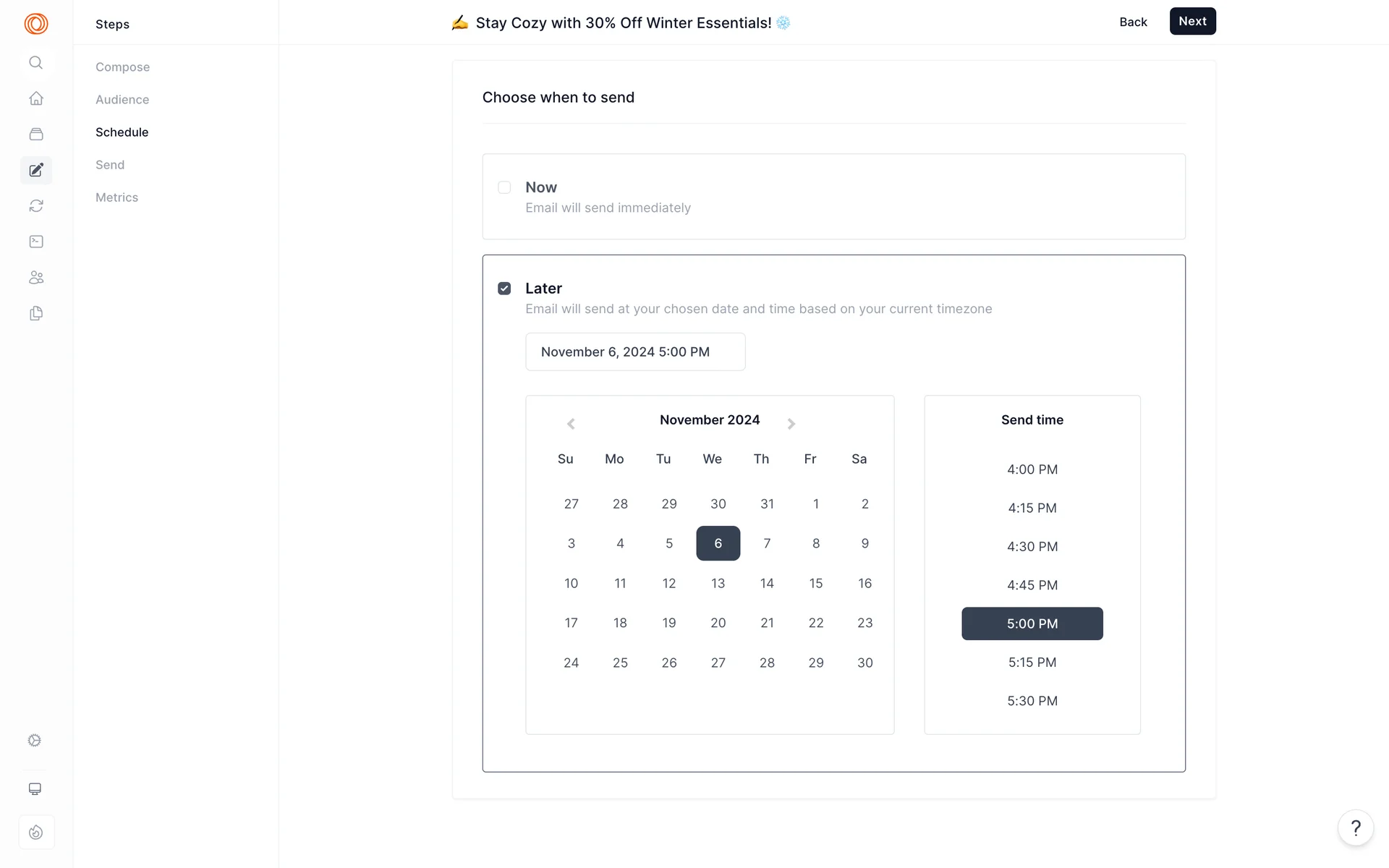Open the terminal-style icon in the sidebar
This screenshot has width=1389, height=868.
(x=36, y=242)
